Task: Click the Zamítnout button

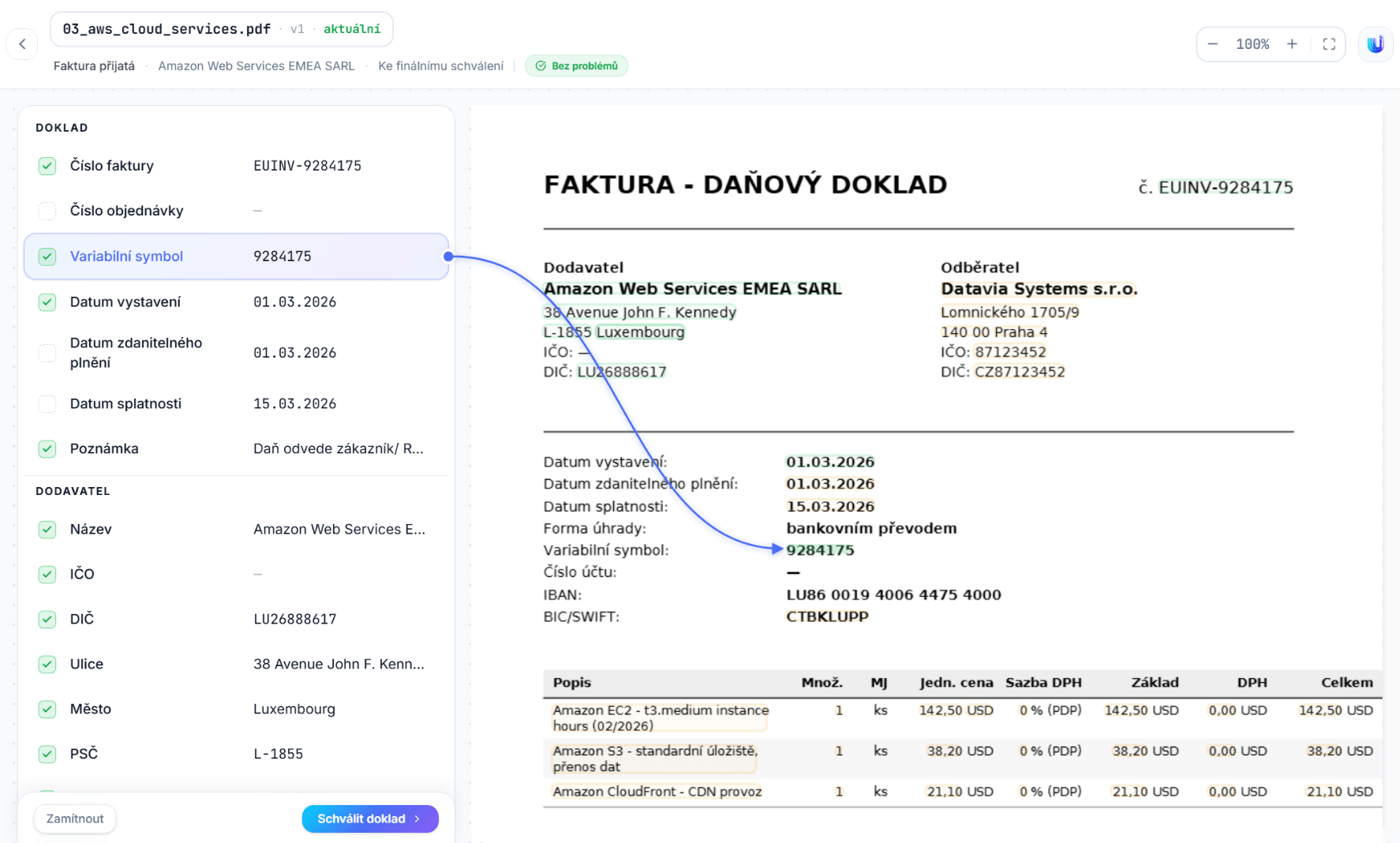Action: (75, 819)
